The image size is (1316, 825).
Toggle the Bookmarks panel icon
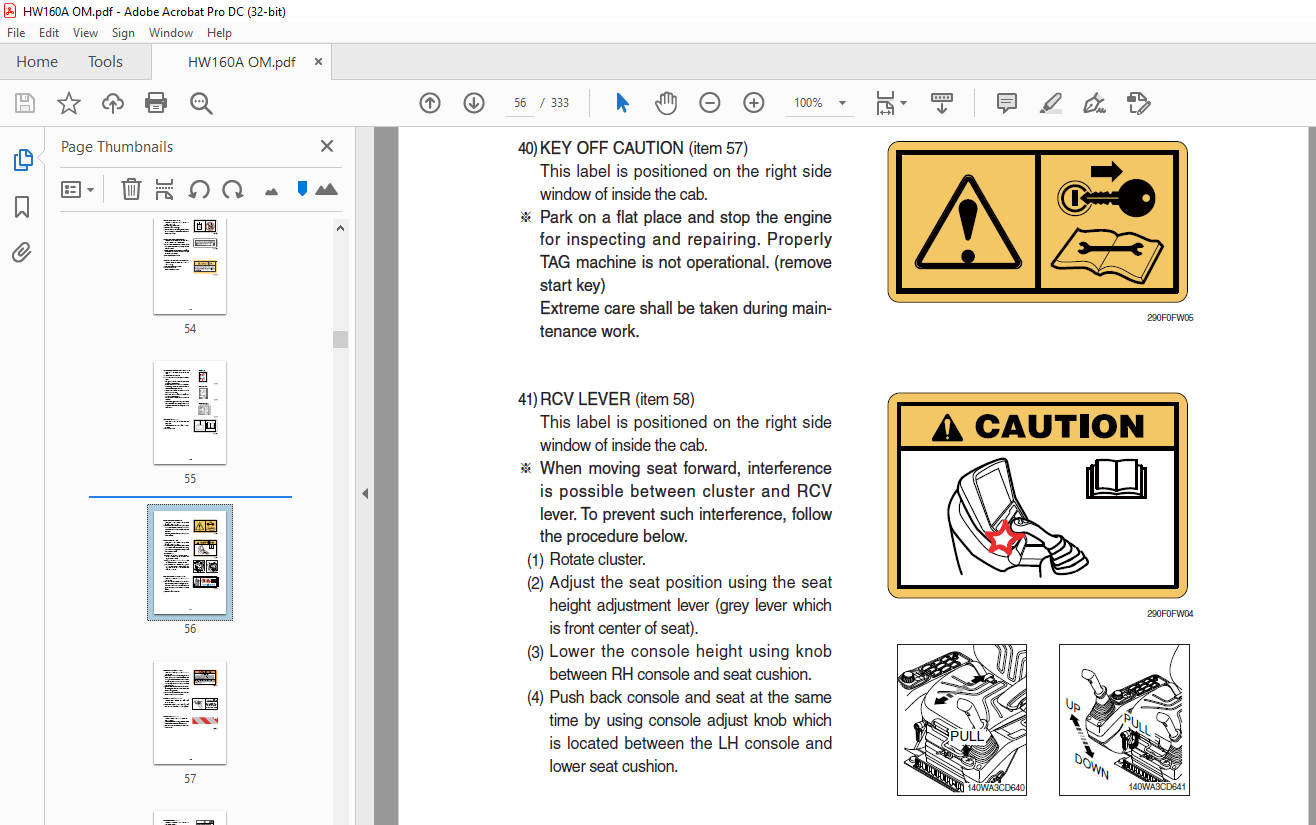(22, 207)
